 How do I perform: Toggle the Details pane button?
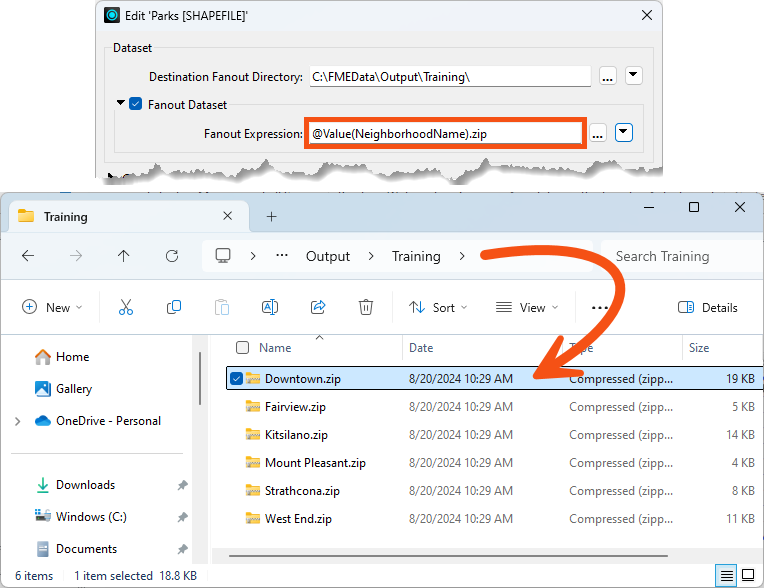click(708, 307)
